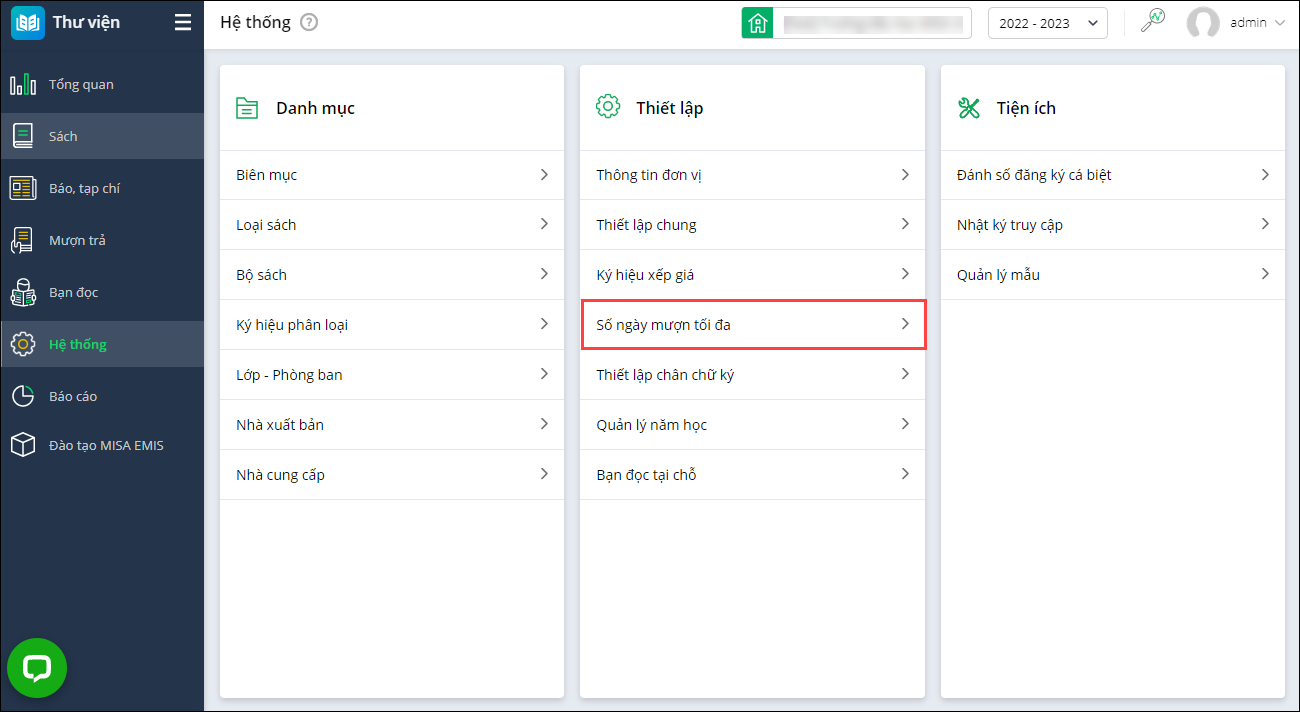Image resolution: width=1300 pixels, height=712 pixels.
Task: Expand the admin account dropdown arrow
Action: (1280, 23)
